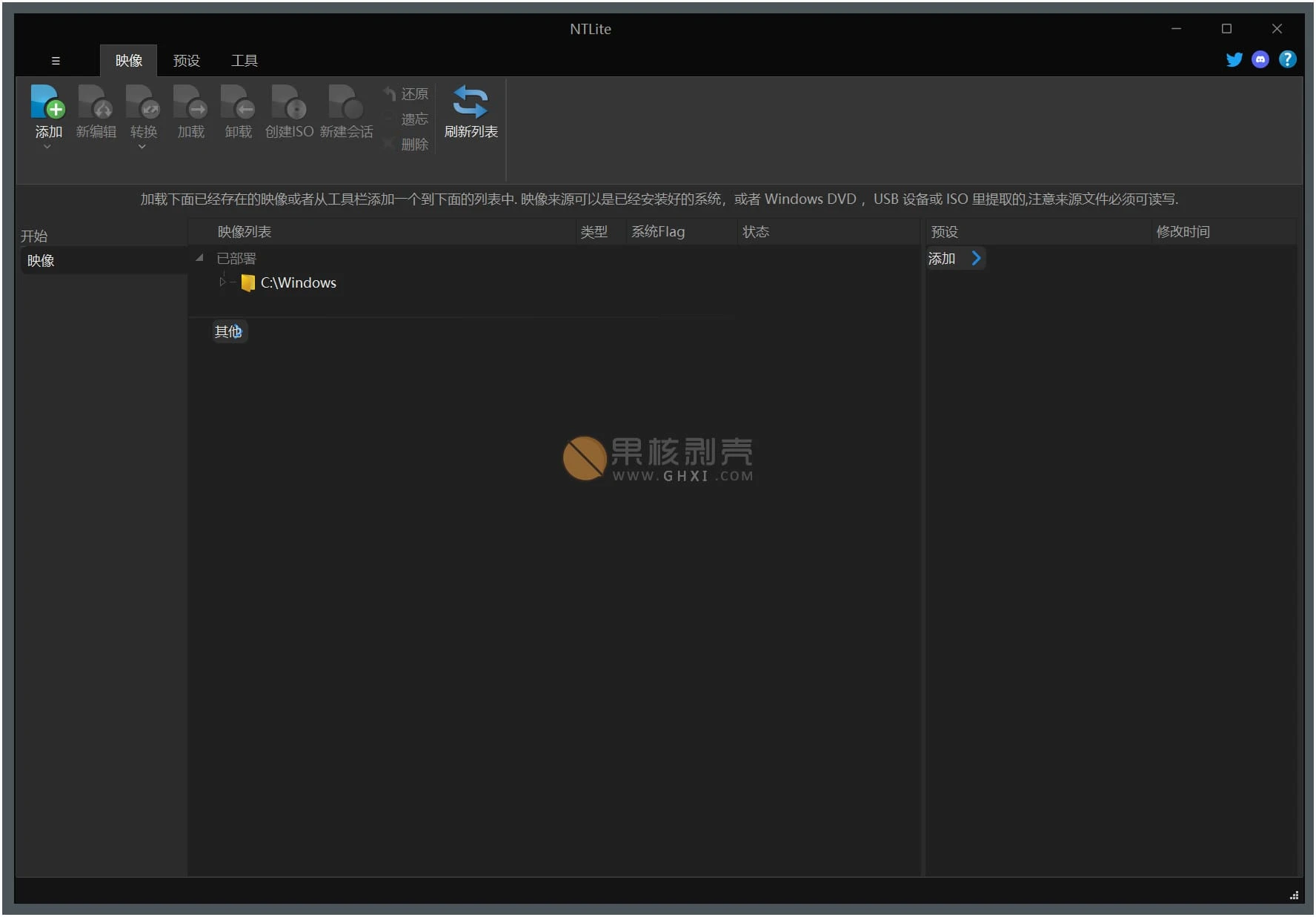Click the 卸载 (Unload) icon
Screen dimensions: 1316x917
tap(238, 102)
